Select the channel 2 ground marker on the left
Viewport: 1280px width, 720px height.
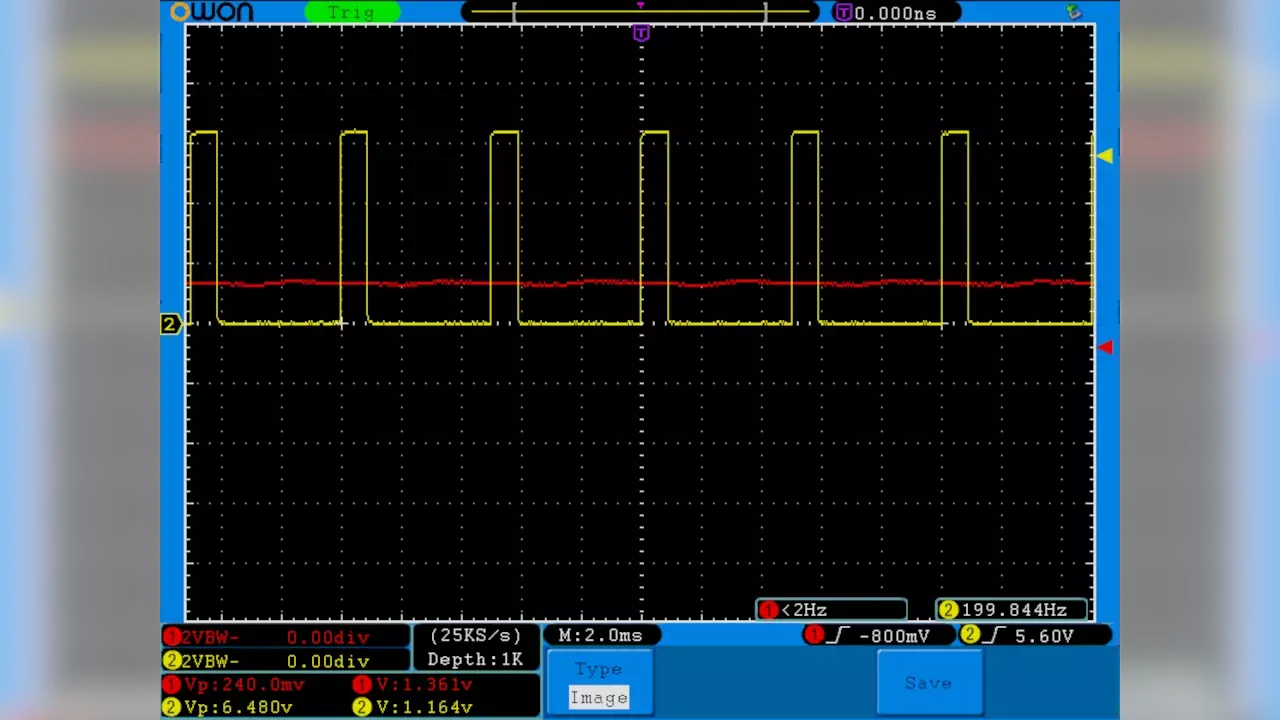pyautogui.click(x=170, y=323)
